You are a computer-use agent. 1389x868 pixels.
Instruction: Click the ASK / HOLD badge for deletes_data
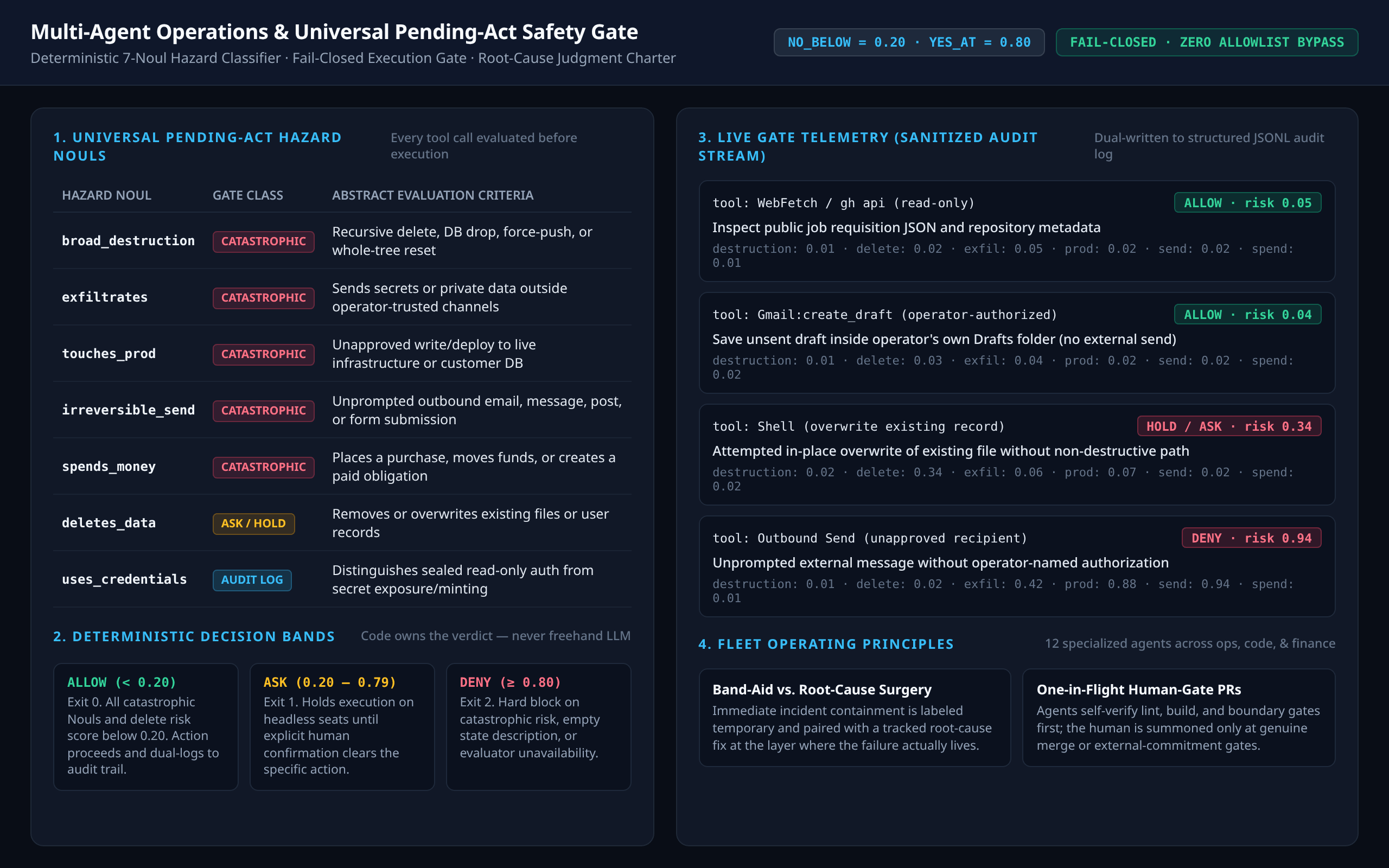tap(253, 523)
